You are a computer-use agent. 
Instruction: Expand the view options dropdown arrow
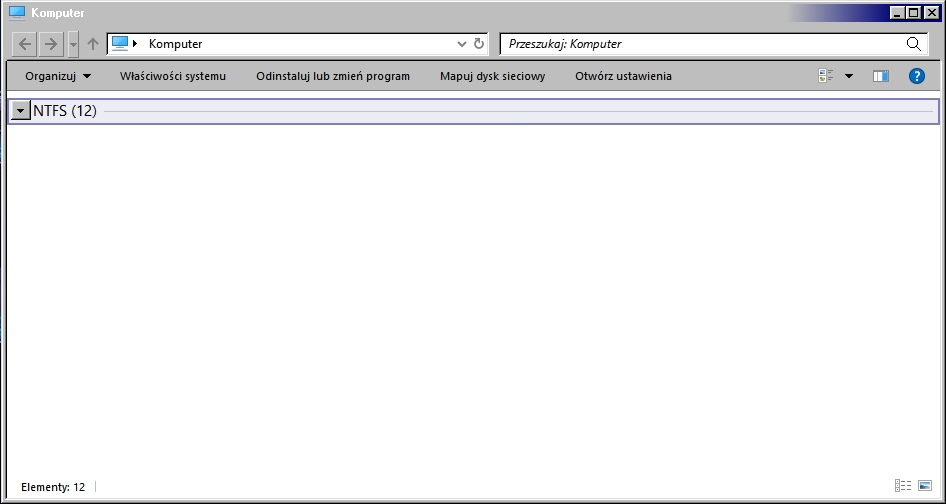pyautogui.click(x=849, y=76)
